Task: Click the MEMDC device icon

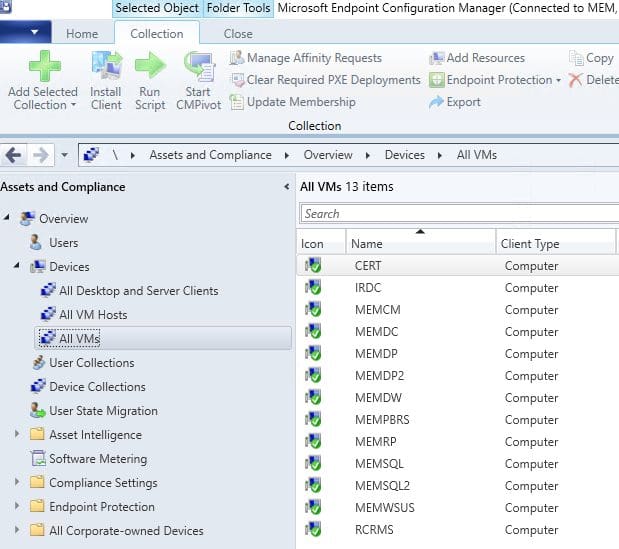Action: click(x=313, y=331)
